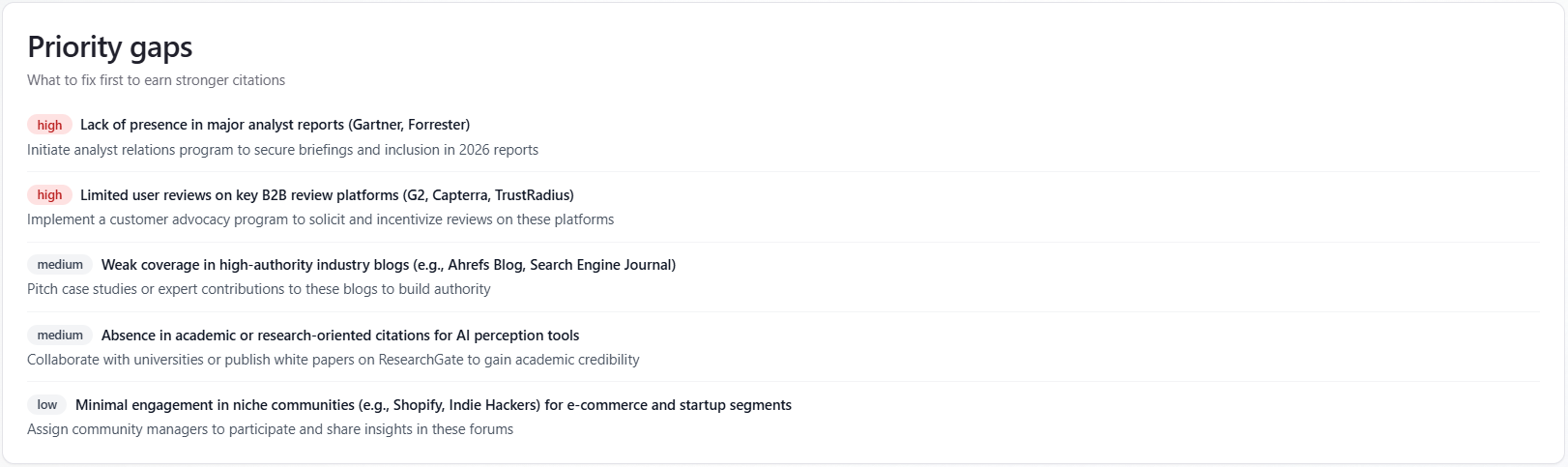Viewport: 1568px width, 467px height.
Task: Click the medium badge beside academic citations gap
Action: click(x=60, y=336)
